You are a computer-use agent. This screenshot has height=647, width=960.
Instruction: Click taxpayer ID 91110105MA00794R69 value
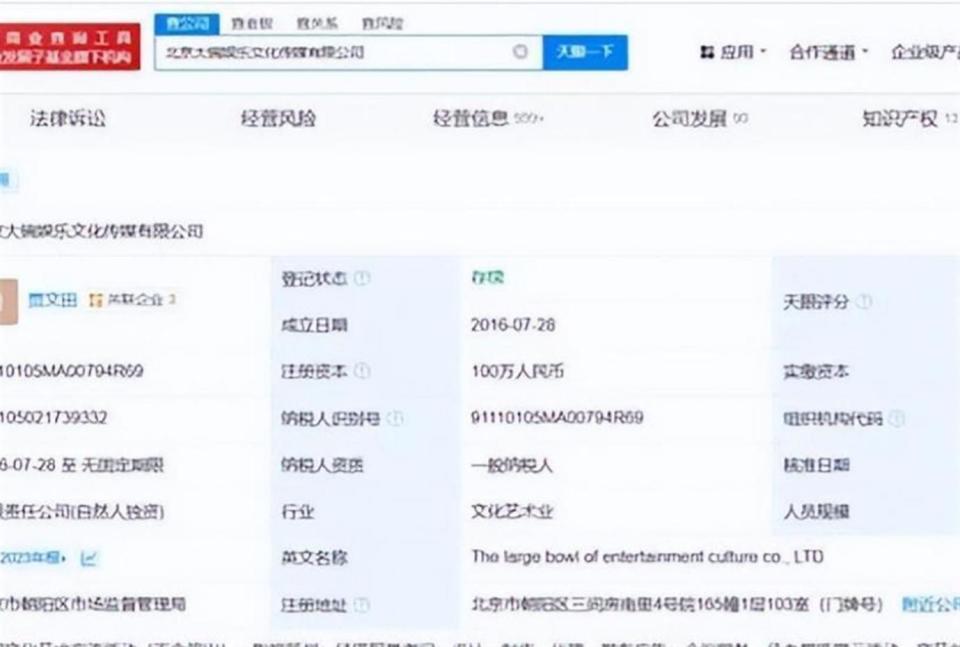coord(557,417)
